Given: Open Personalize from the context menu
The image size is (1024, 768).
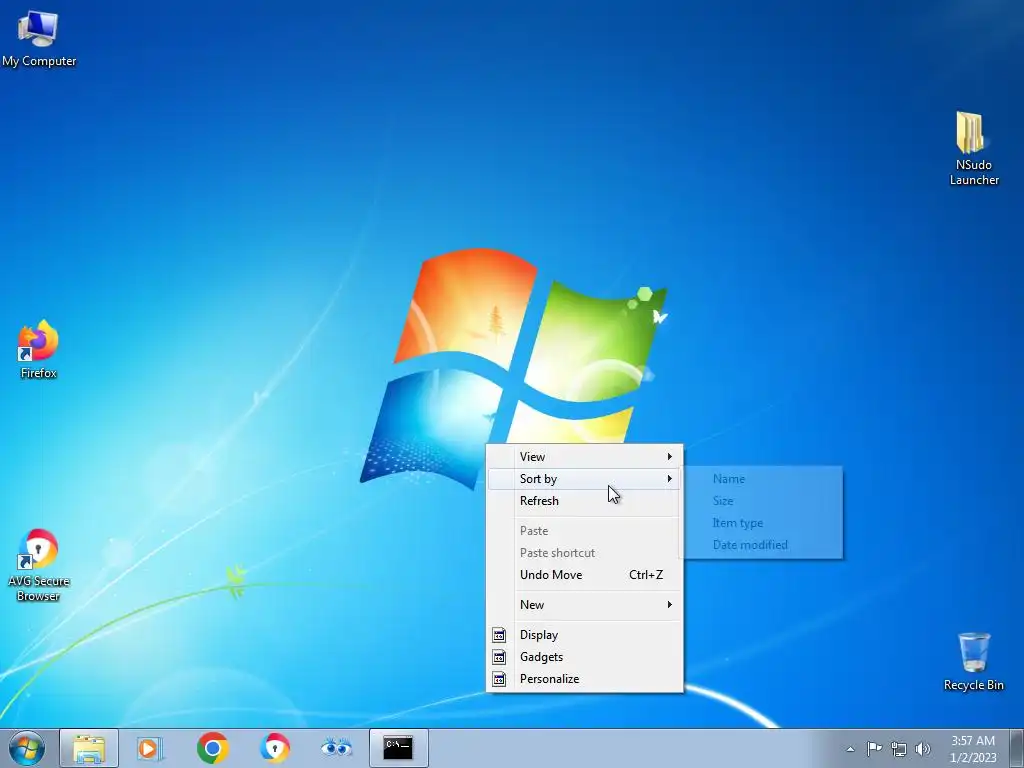Looking at the screenshot, I should [x=585, y=679].
